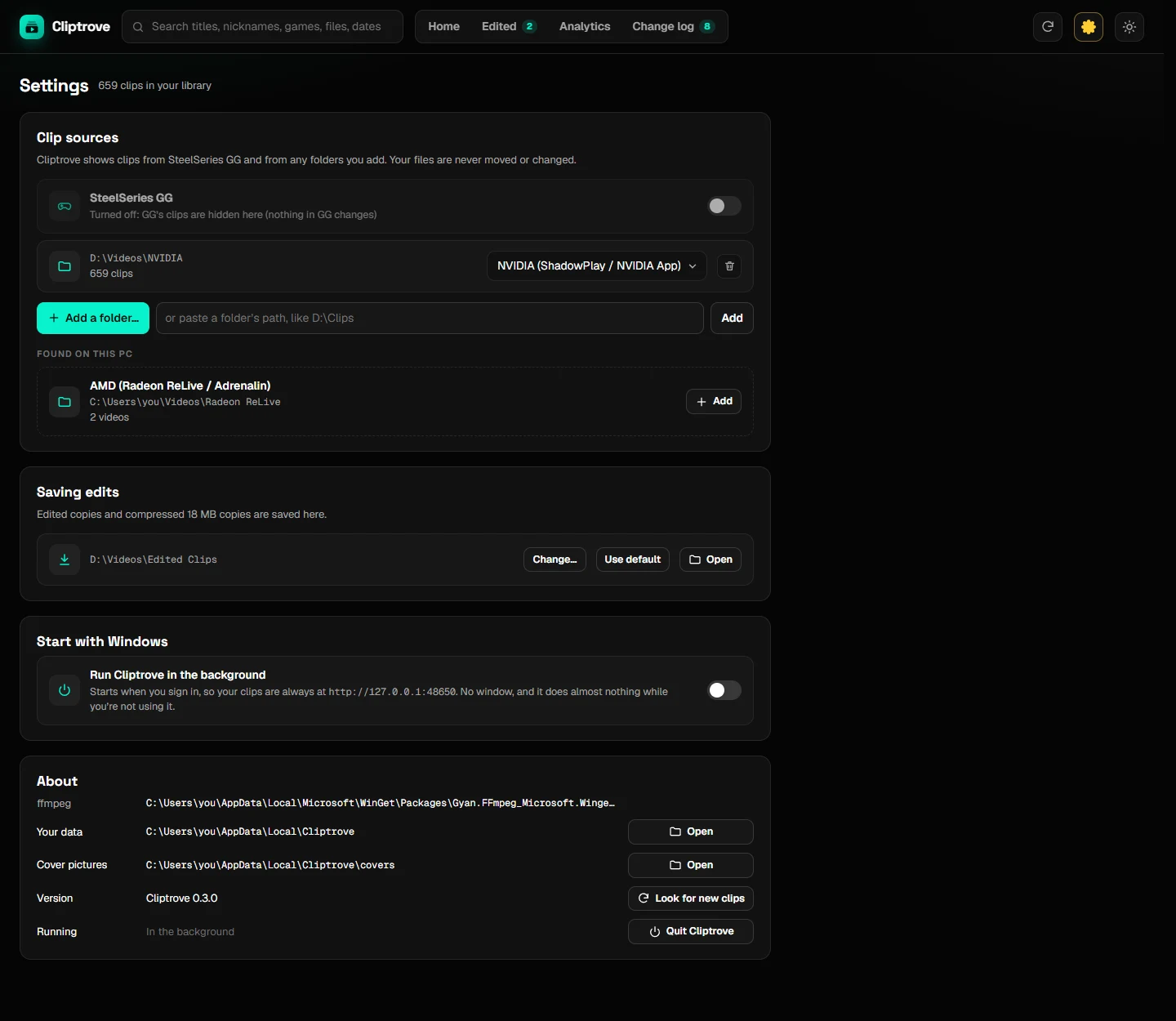
Task: Click the Change log count badge 8
Action: (x=707, y=27)
